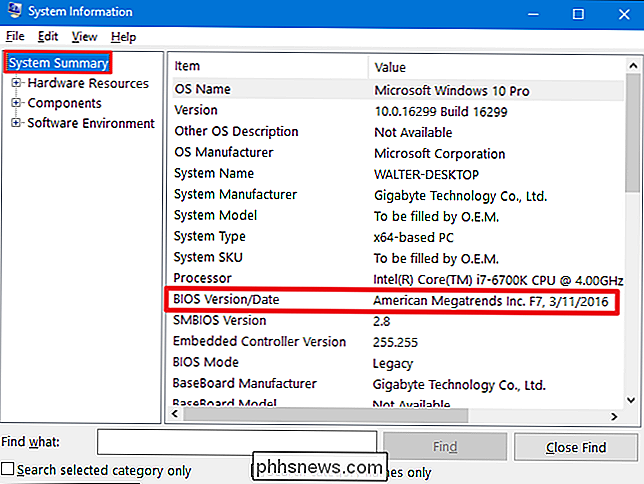Image resolution: width=644 pixels, height=484 pixels.
Task: Select the BaseBoard Manufacturer row
Action: pos(398,384)
